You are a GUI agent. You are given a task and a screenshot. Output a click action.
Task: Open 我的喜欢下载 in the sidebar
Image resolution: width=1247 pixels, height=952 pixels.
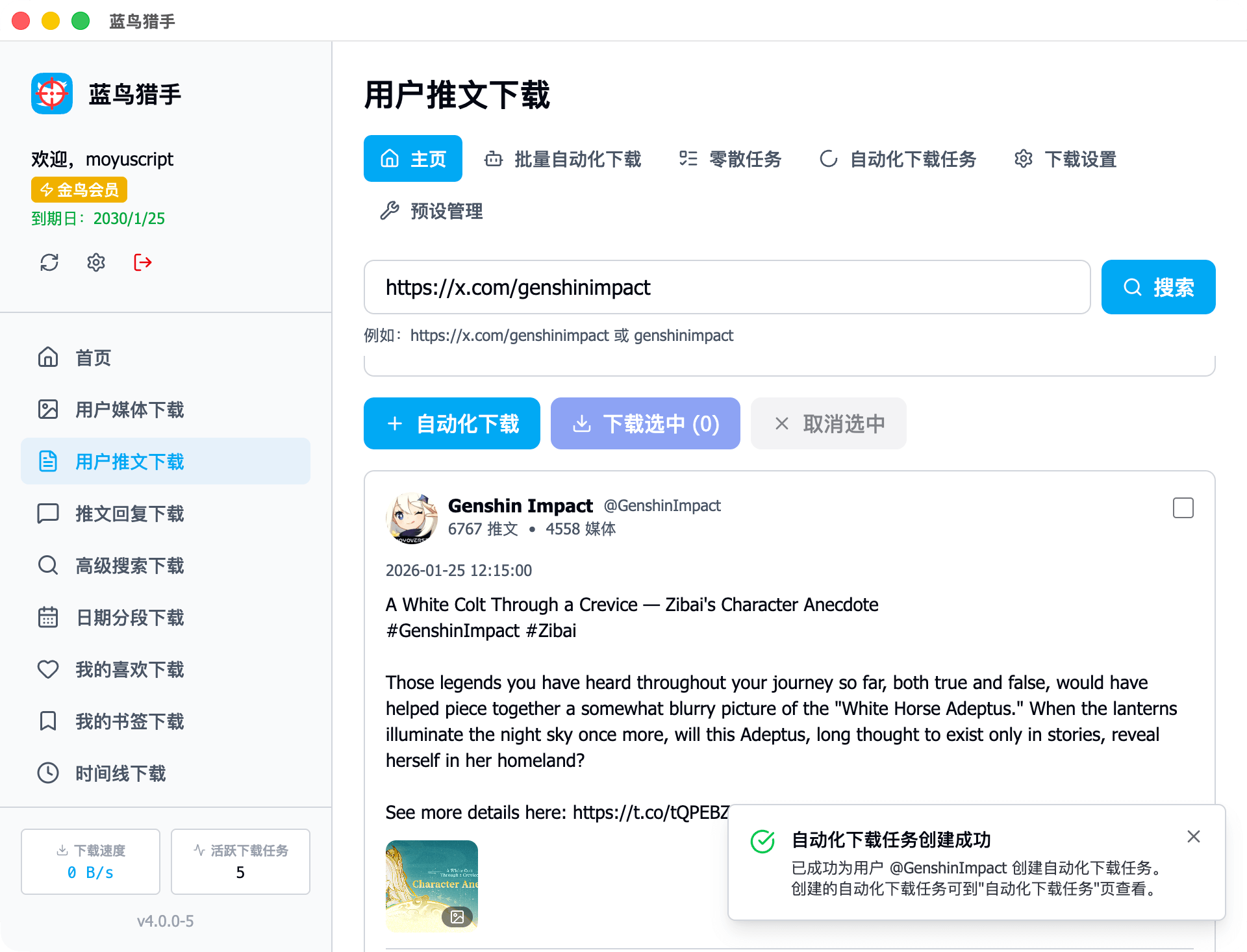point(129,669)
